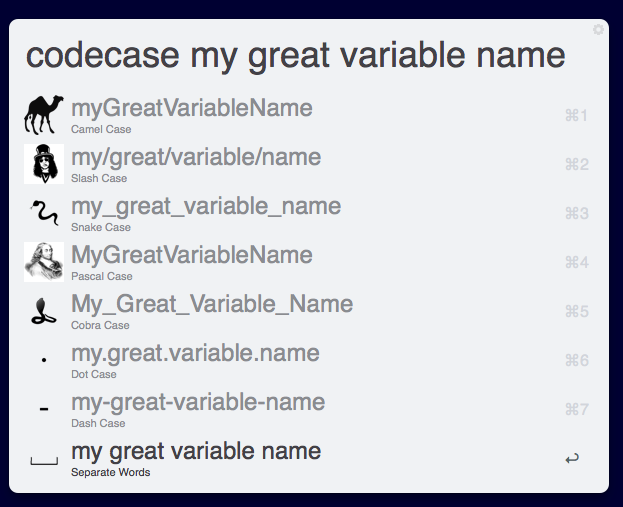Click the cobra icon for Cobra Case
The height and width of the screenshot is (507, 623).
[44, 311]
